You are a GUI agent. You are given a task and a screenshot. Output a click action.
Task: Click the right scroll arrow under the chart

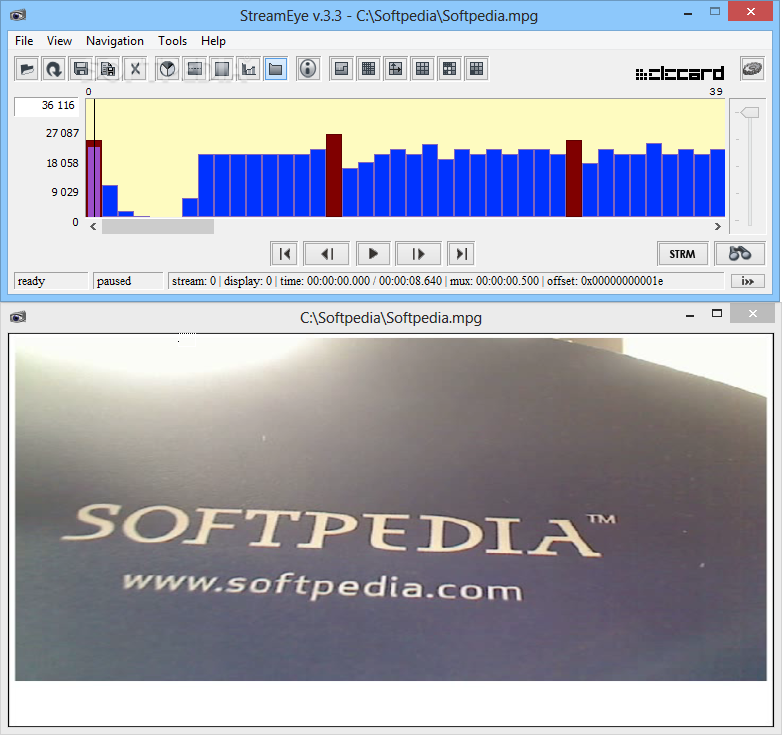[718, 226]
